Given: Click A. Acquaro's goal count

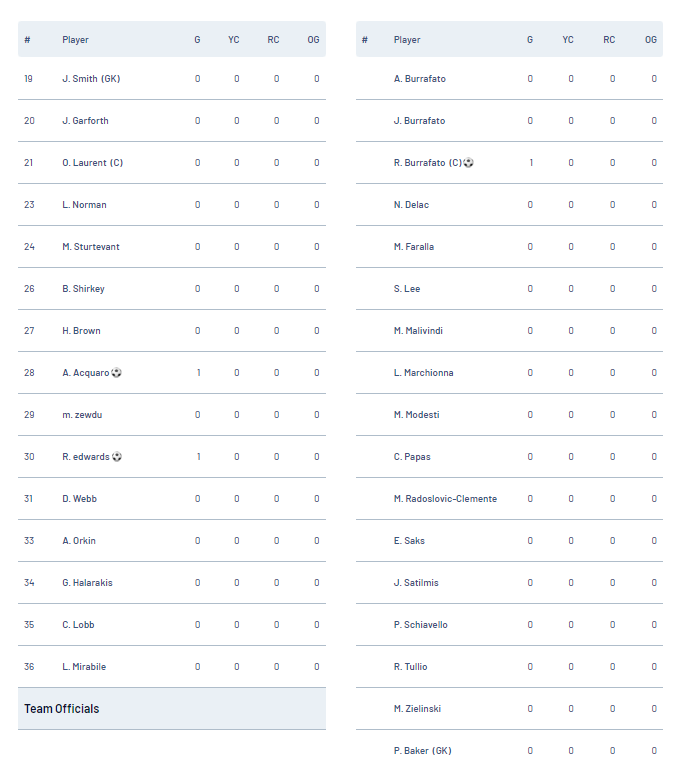Looking at the screenshot, I should [198, 373].
